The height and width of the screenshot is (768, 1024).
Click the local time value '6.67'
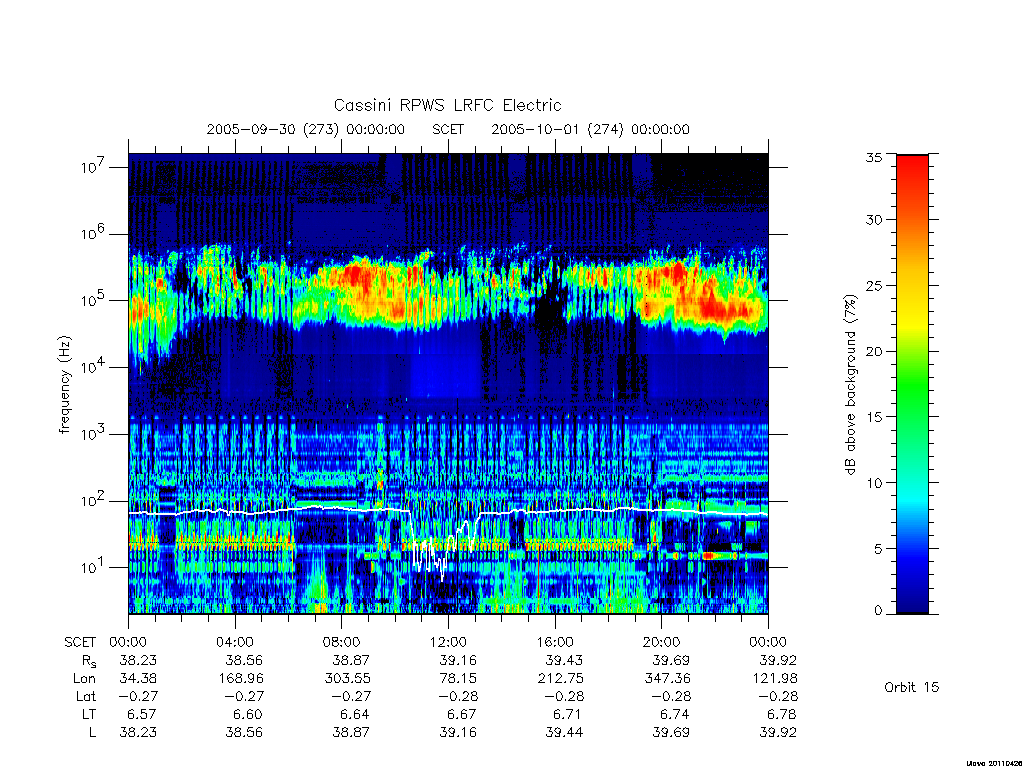point(462,714)
